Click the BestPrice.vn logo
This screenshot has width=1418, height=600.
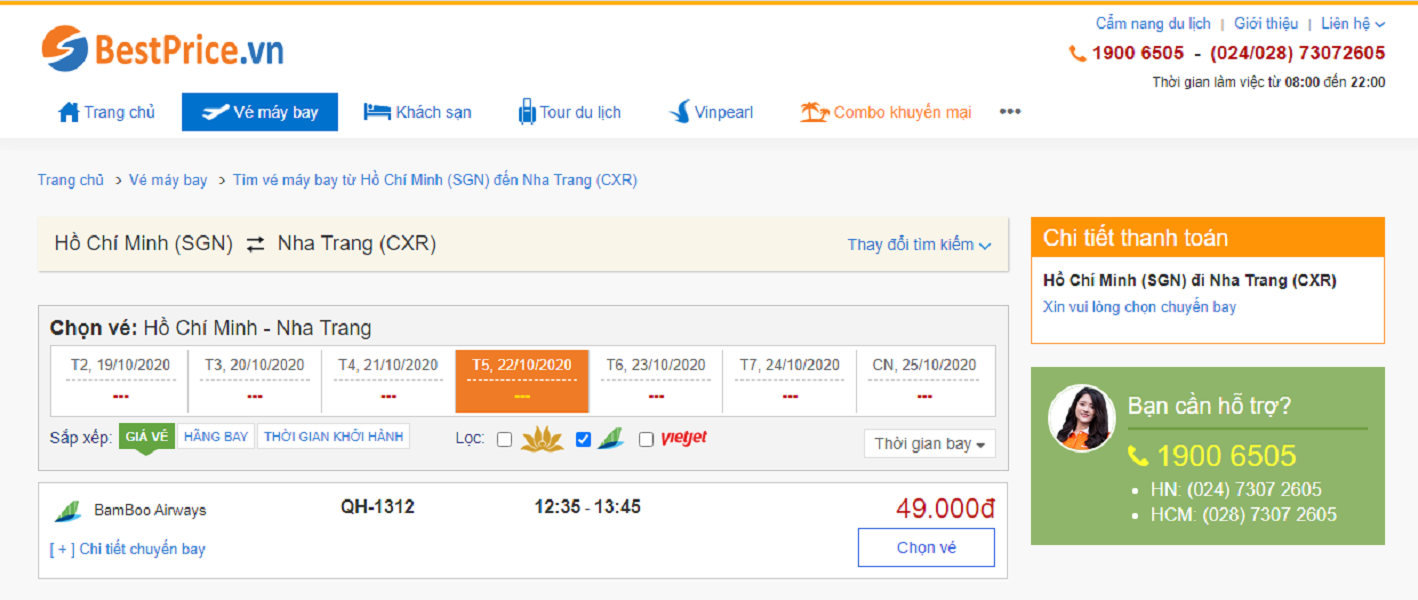pyautogui.click(x=162, y=49)
